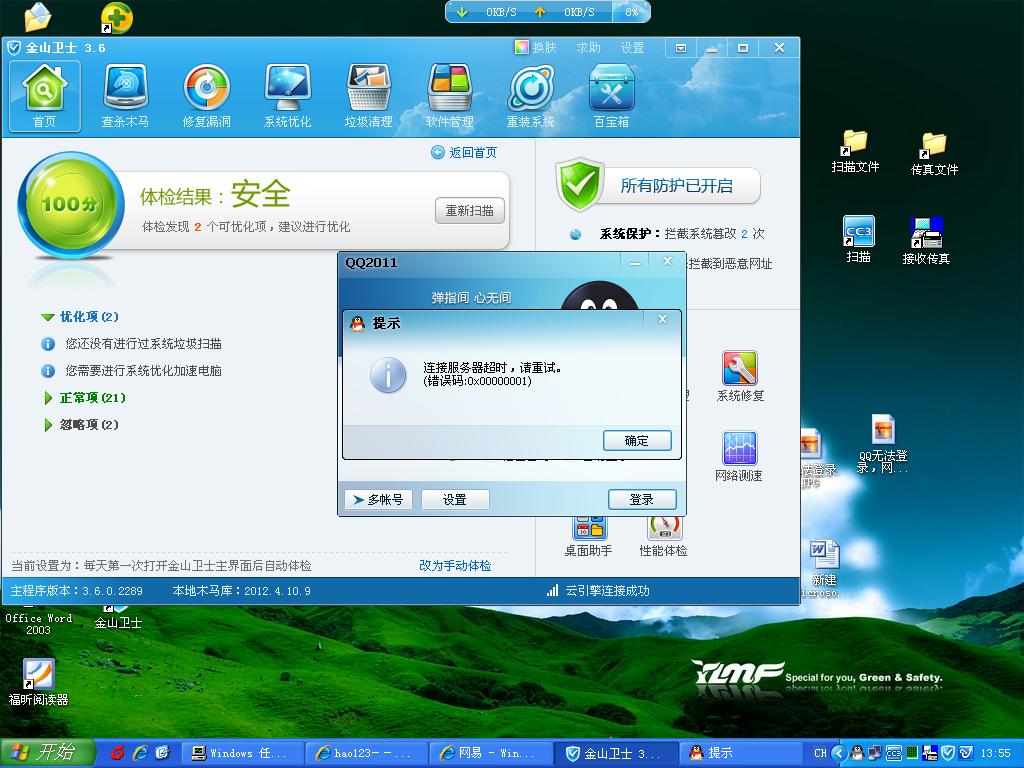This screenshot has height=768, width=1024.
Task: Switch to 提示 taskbar item
Action: pyautogui.click(x=740, y=753)
